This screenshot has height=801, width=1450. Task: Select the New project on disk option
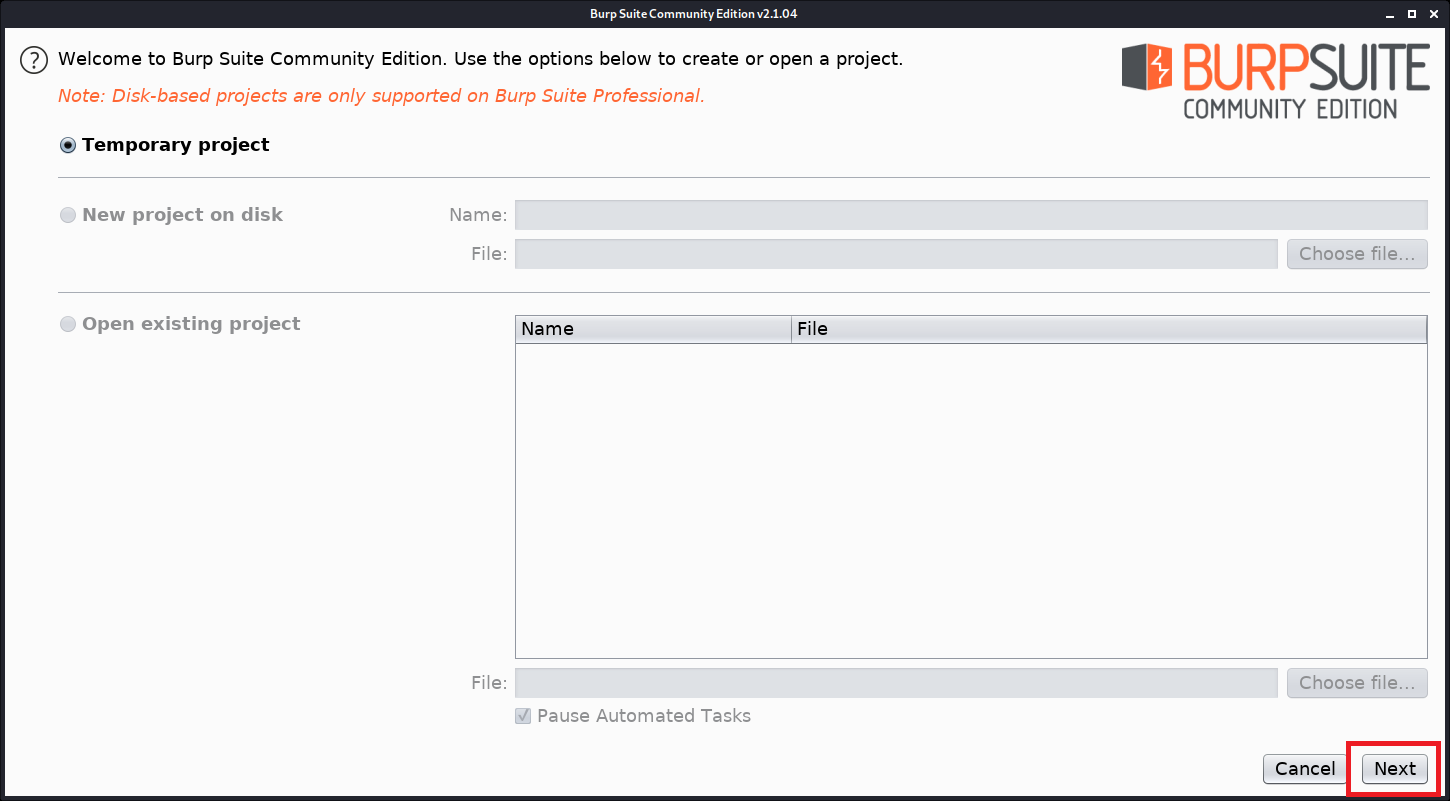68,215
